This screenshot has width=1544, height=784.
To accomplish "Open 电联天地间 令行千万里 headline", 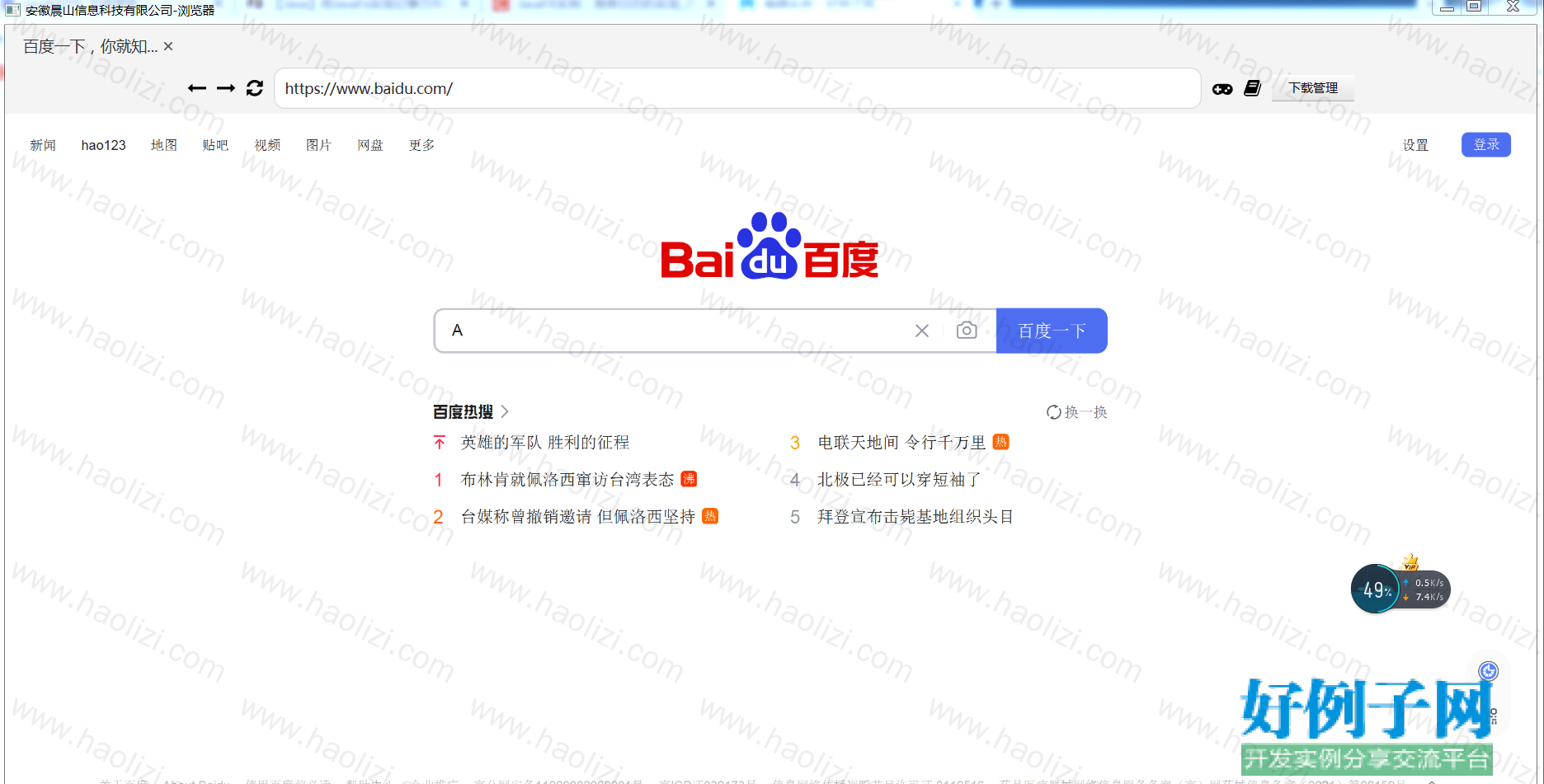I will (901, 443).
